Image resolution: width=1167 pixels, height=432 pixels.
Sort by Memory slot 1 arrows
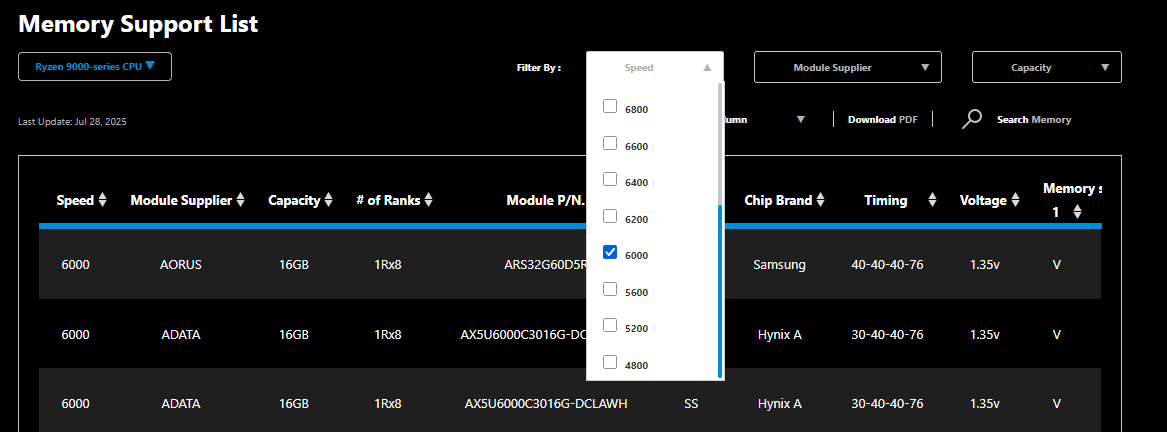point(1078,212)
